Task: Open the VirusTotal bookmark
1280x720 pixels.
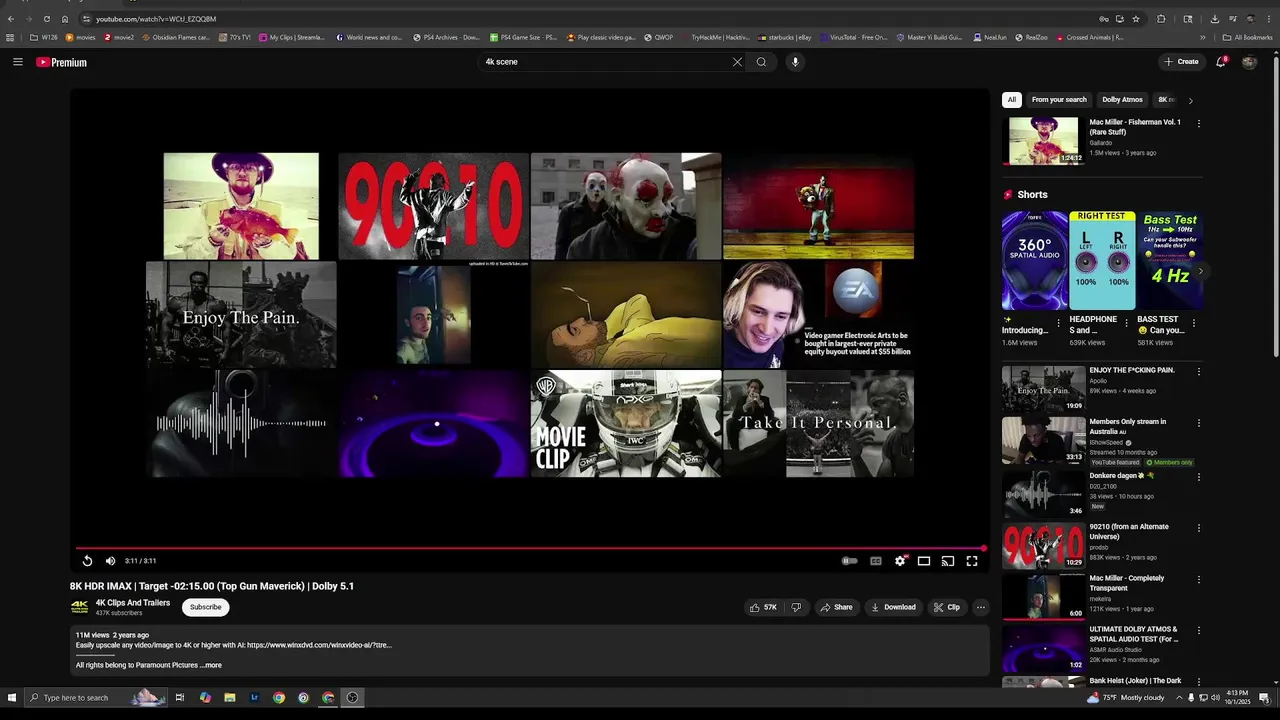Action: [x=853, y=38]
